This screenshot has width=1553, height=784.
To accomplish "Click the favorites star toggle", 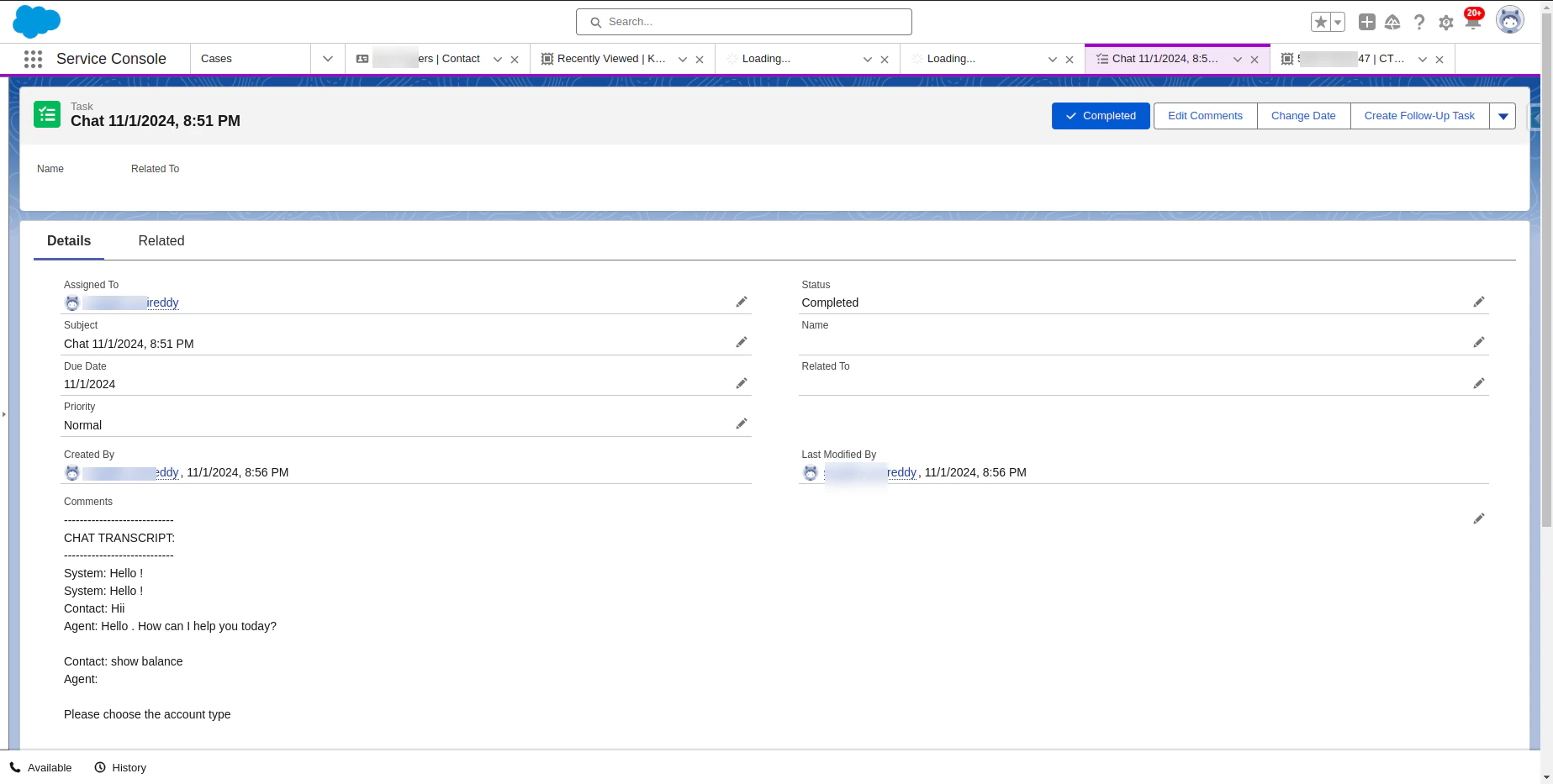I will click(1320, 22).
